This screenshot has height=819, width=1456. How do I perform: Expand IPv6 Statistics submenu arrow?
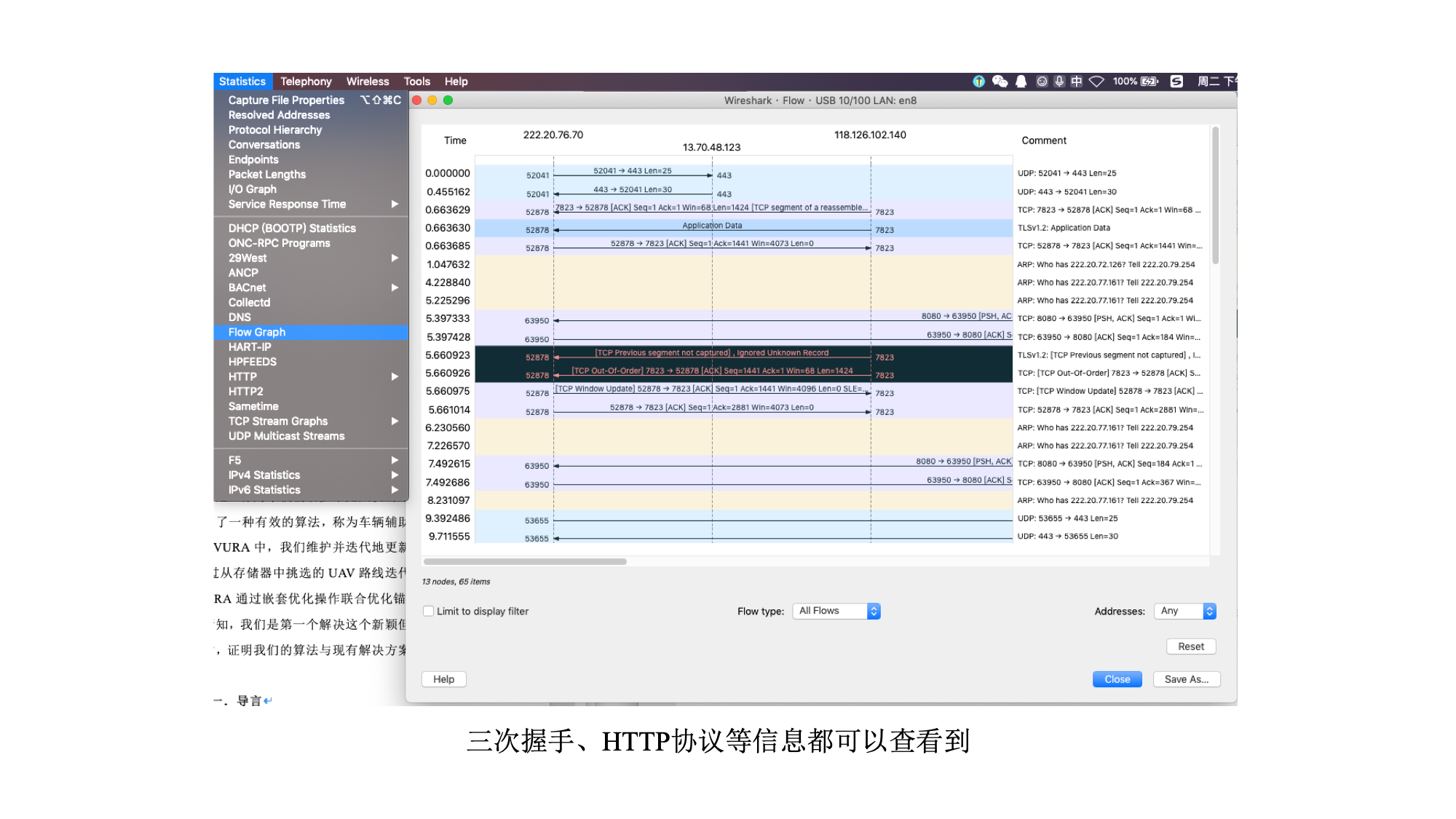pos(395,490)
